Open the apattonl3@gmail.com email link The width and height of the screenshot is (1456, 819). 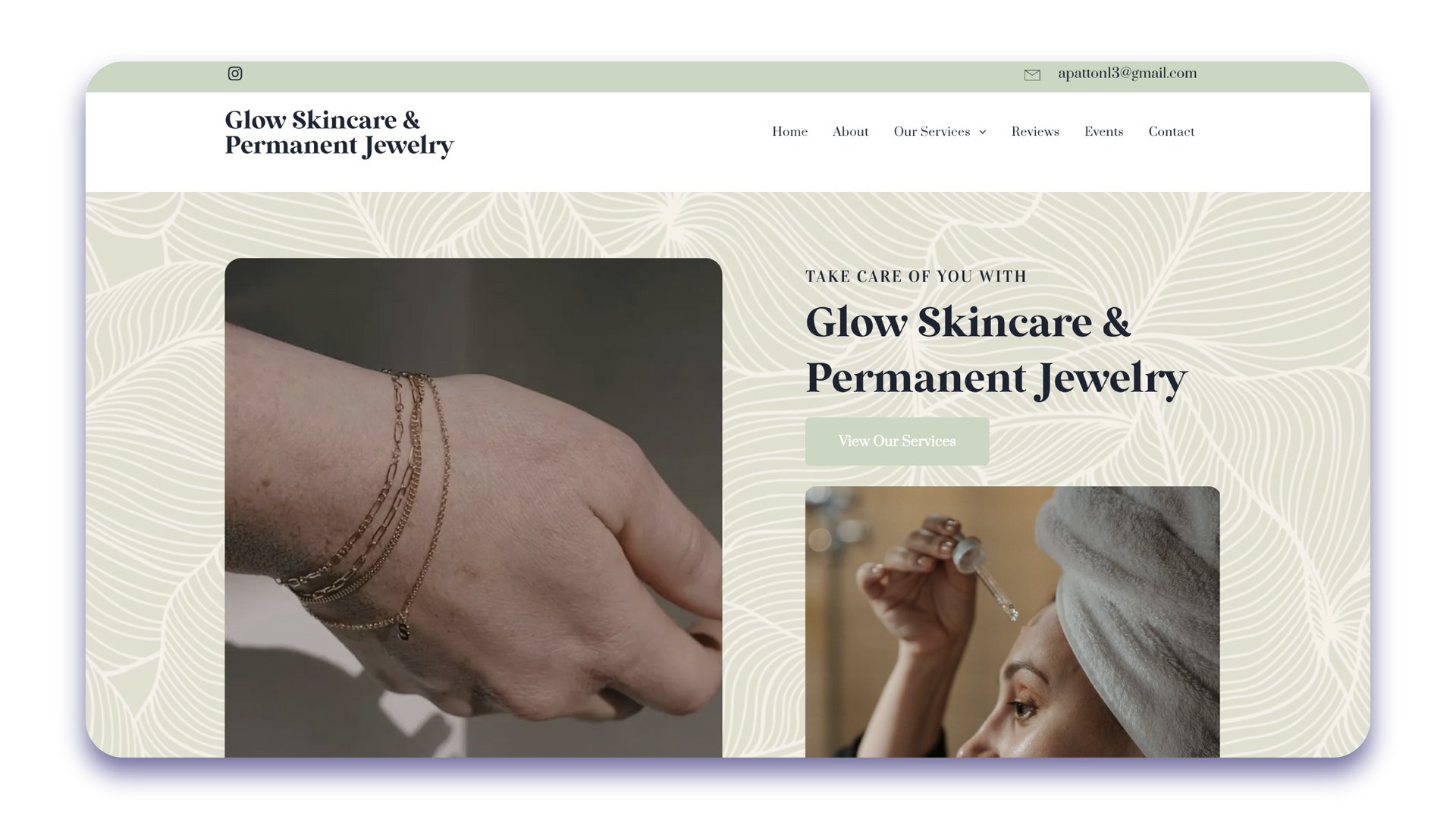coord(1127,74)
